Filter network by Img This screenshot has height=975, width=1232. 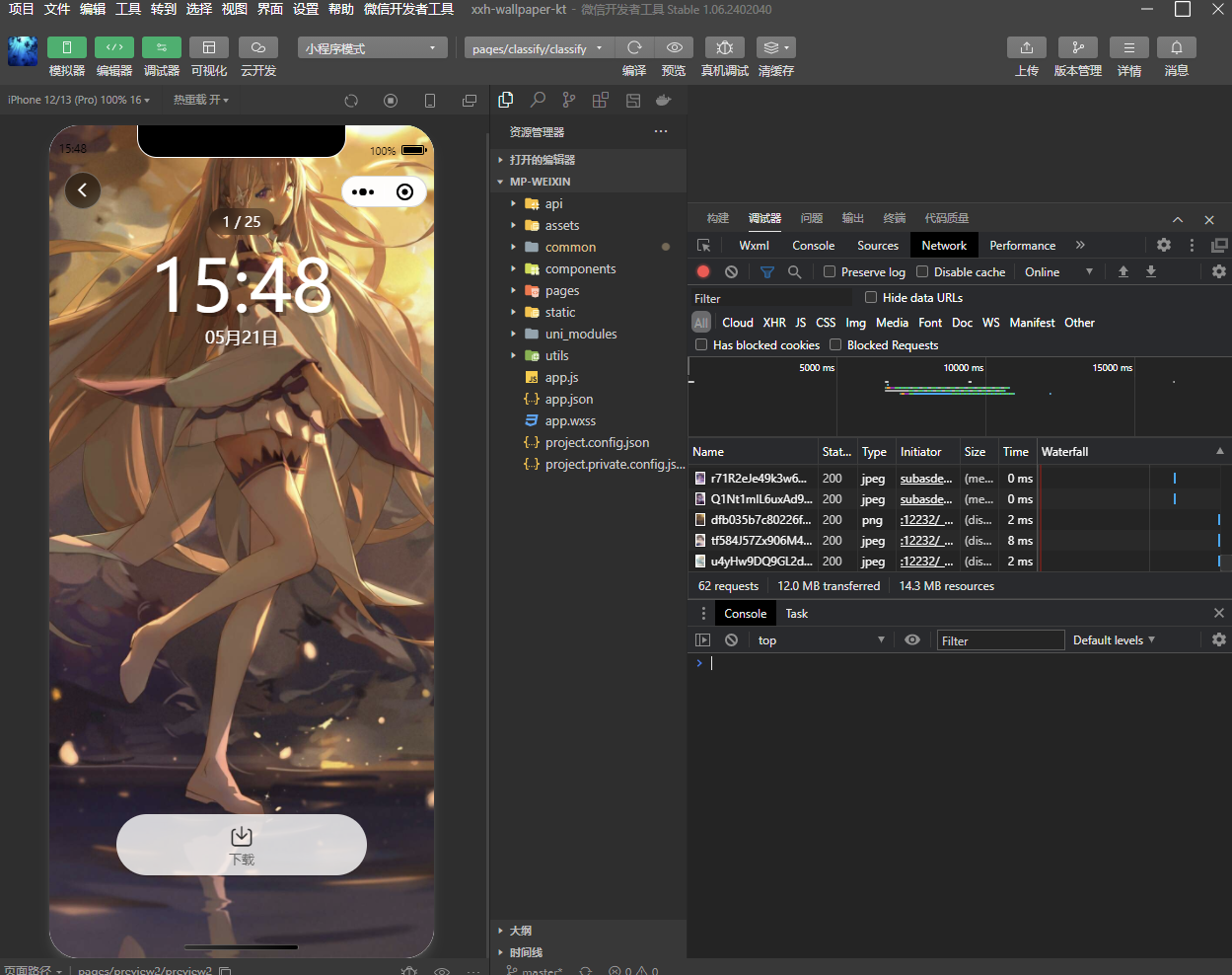click(x=855, y=322)
